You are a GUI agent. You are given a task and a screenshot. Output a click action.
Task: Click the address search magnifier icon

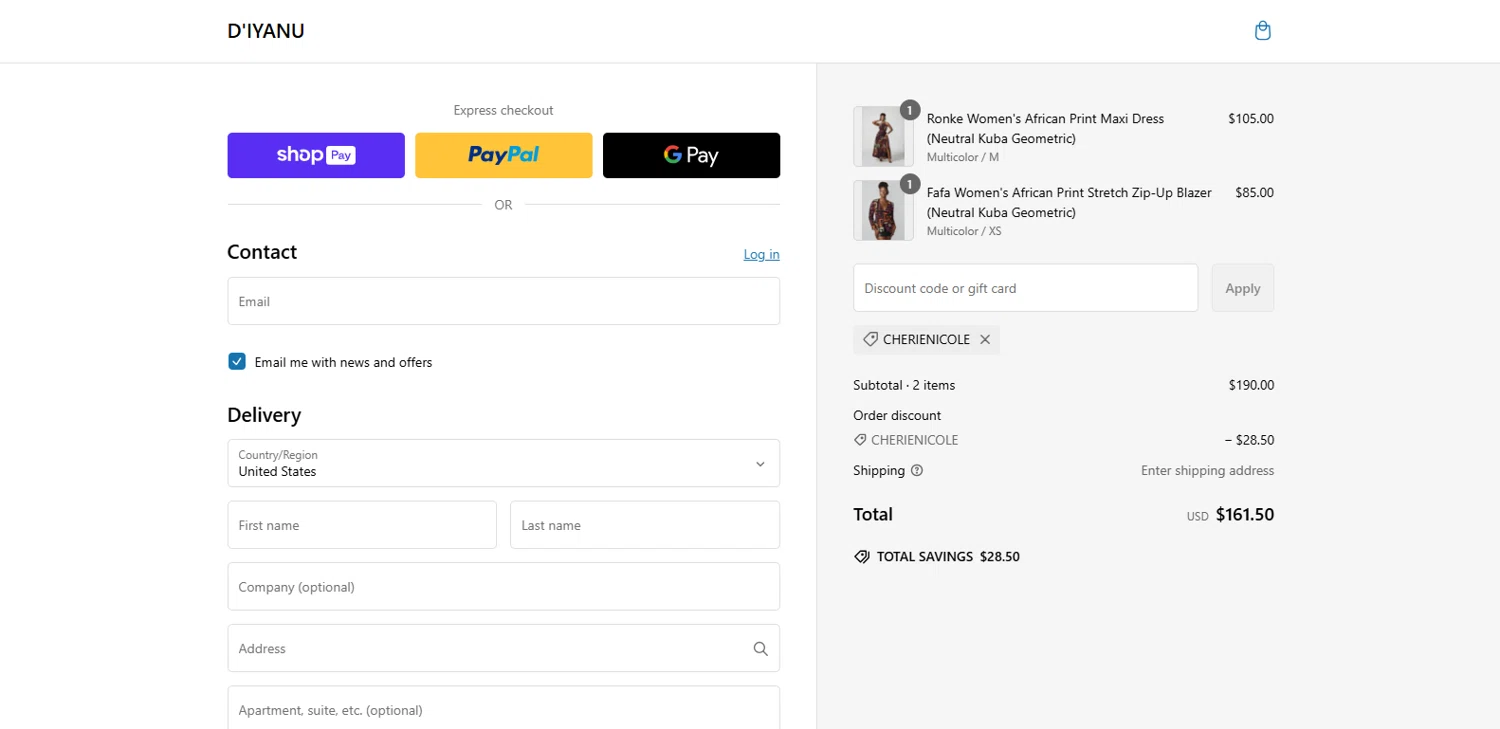coord(760,649)
